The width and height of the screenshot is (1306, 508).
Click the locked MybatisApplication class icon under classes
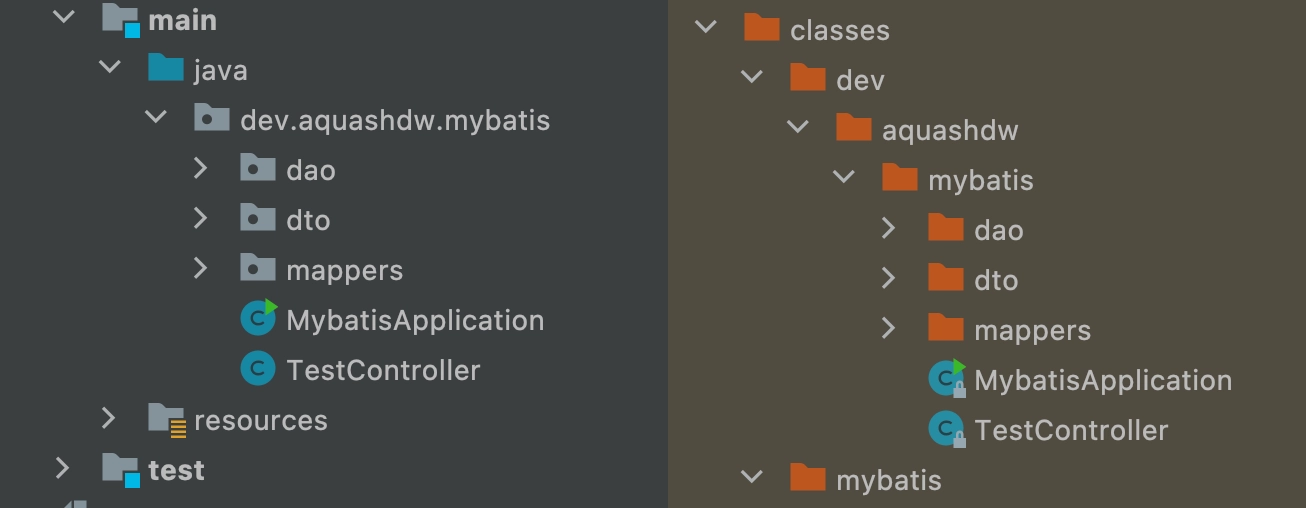point(946,379)
